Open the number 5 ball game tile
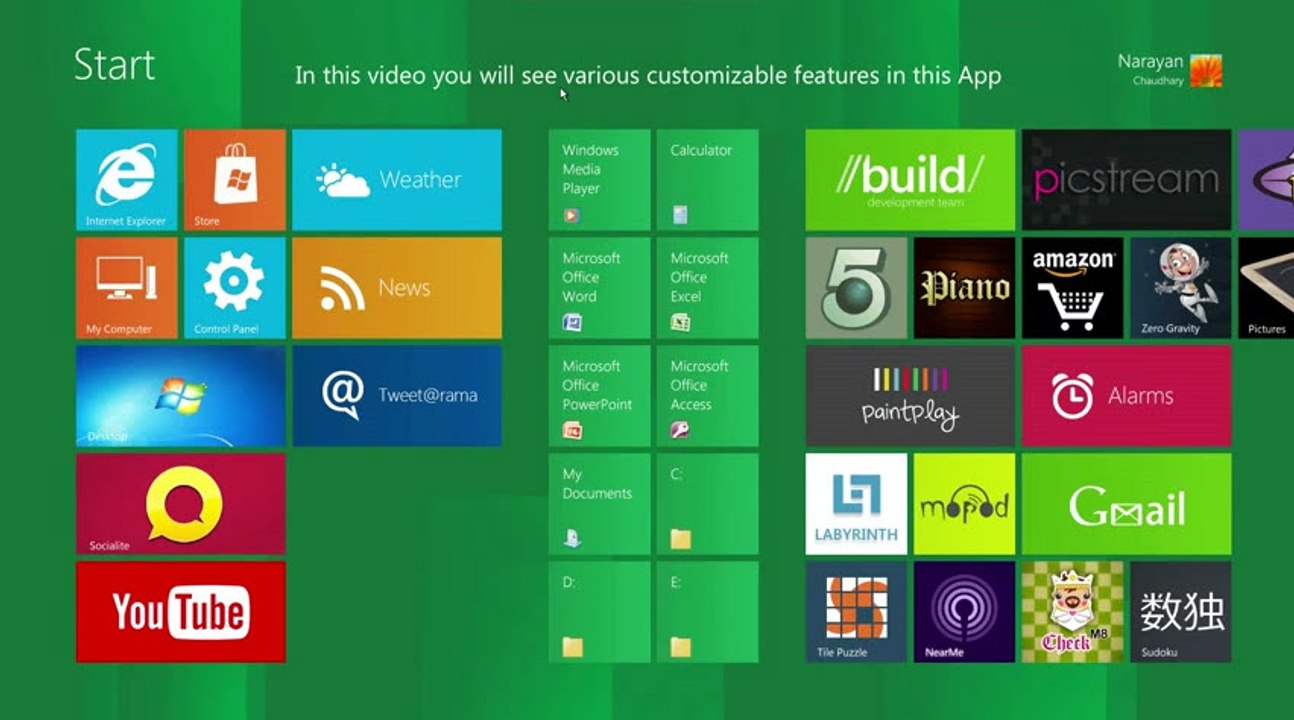Viewport: 1294px width, 720px height. (x=856, y=288)
